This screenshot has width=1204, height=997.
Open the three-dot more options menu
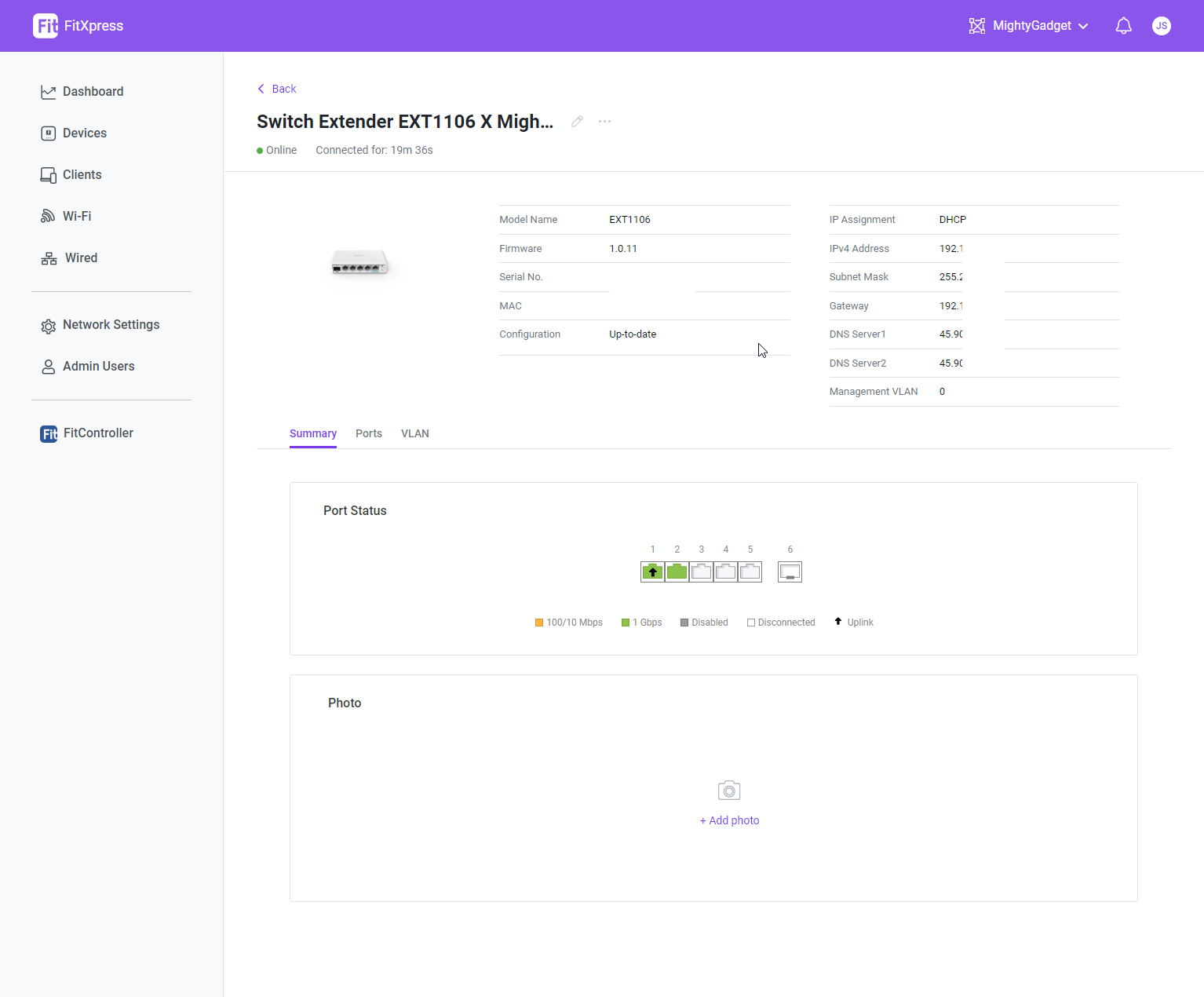pos(604,122)
